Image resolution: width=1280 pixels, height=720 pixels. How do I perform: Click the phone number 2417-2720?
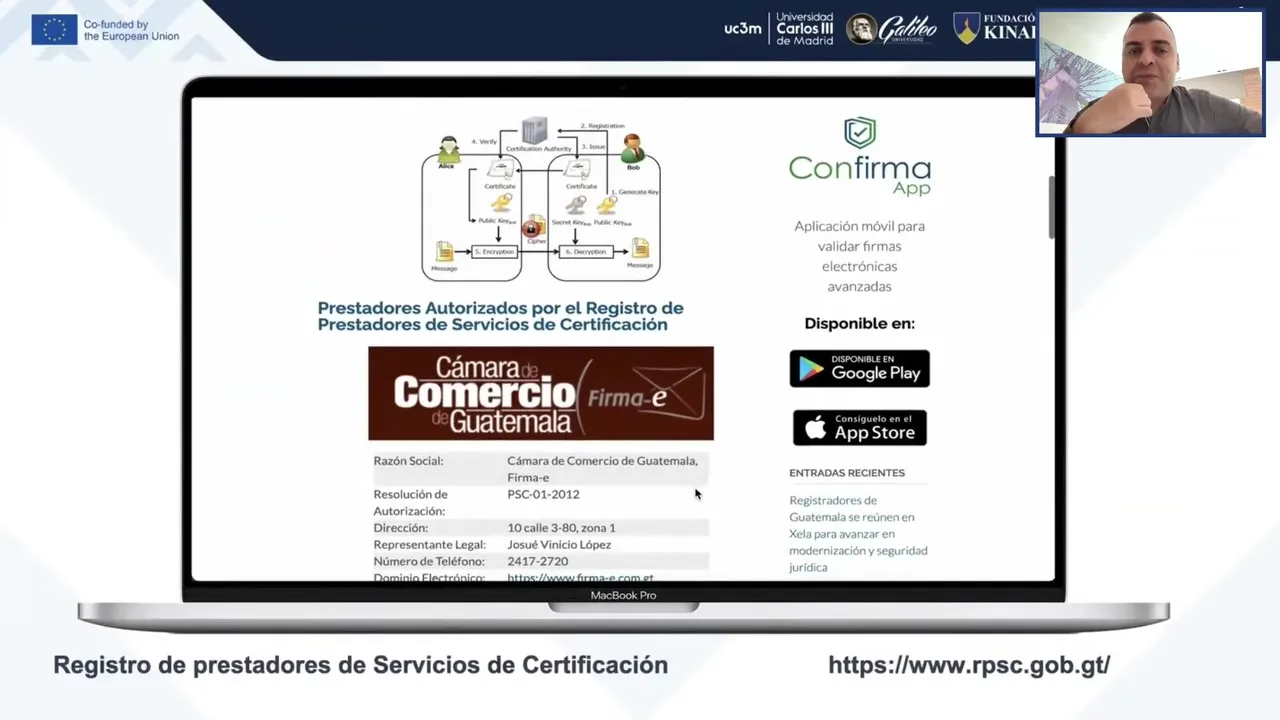[x=537, y=562]
